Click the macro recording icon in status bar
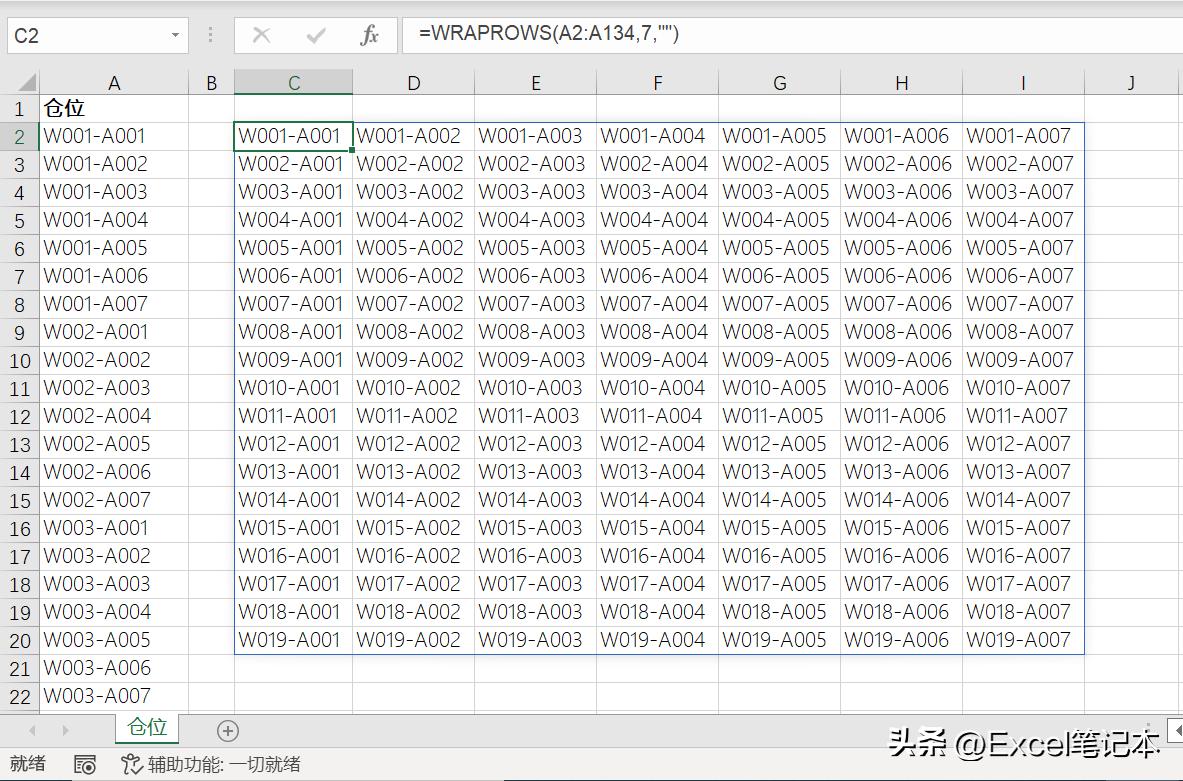 click(85, 765)
